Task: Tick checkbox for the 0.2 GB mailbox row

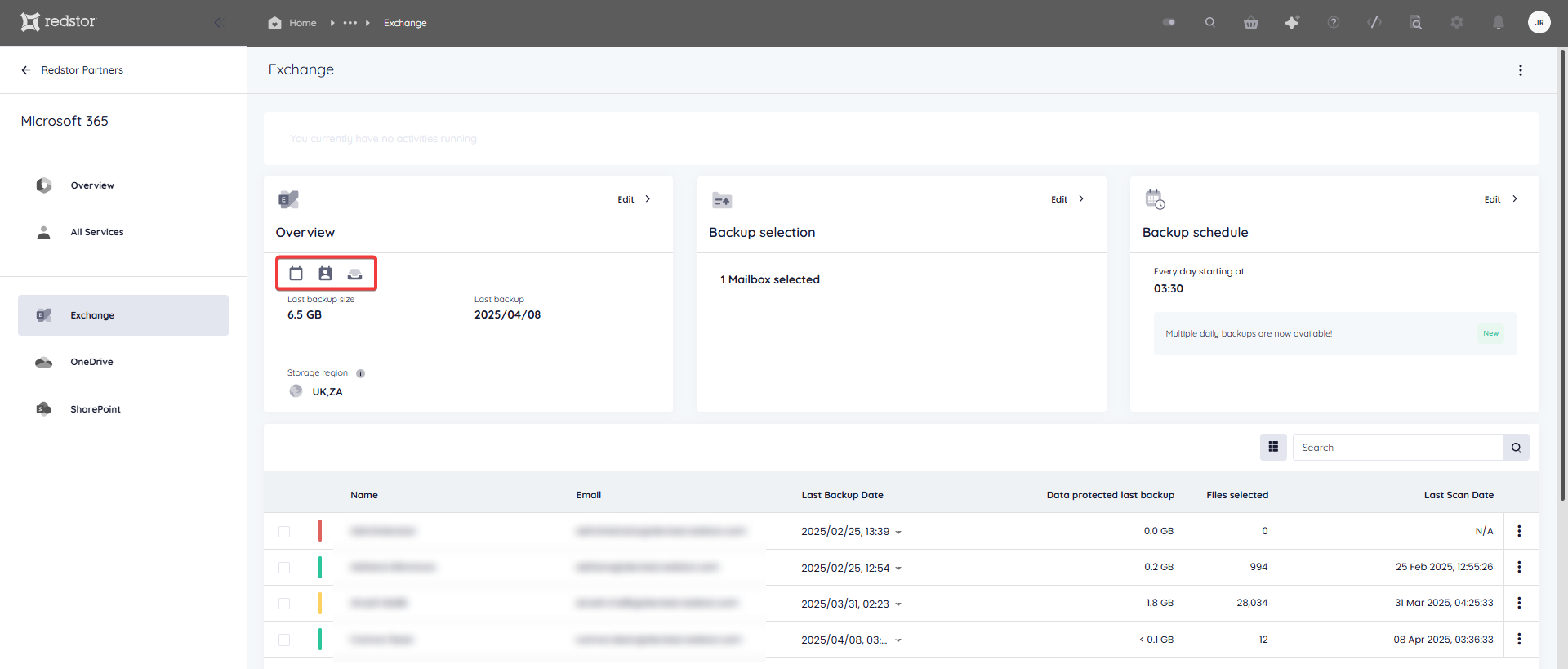Action: 284,568
